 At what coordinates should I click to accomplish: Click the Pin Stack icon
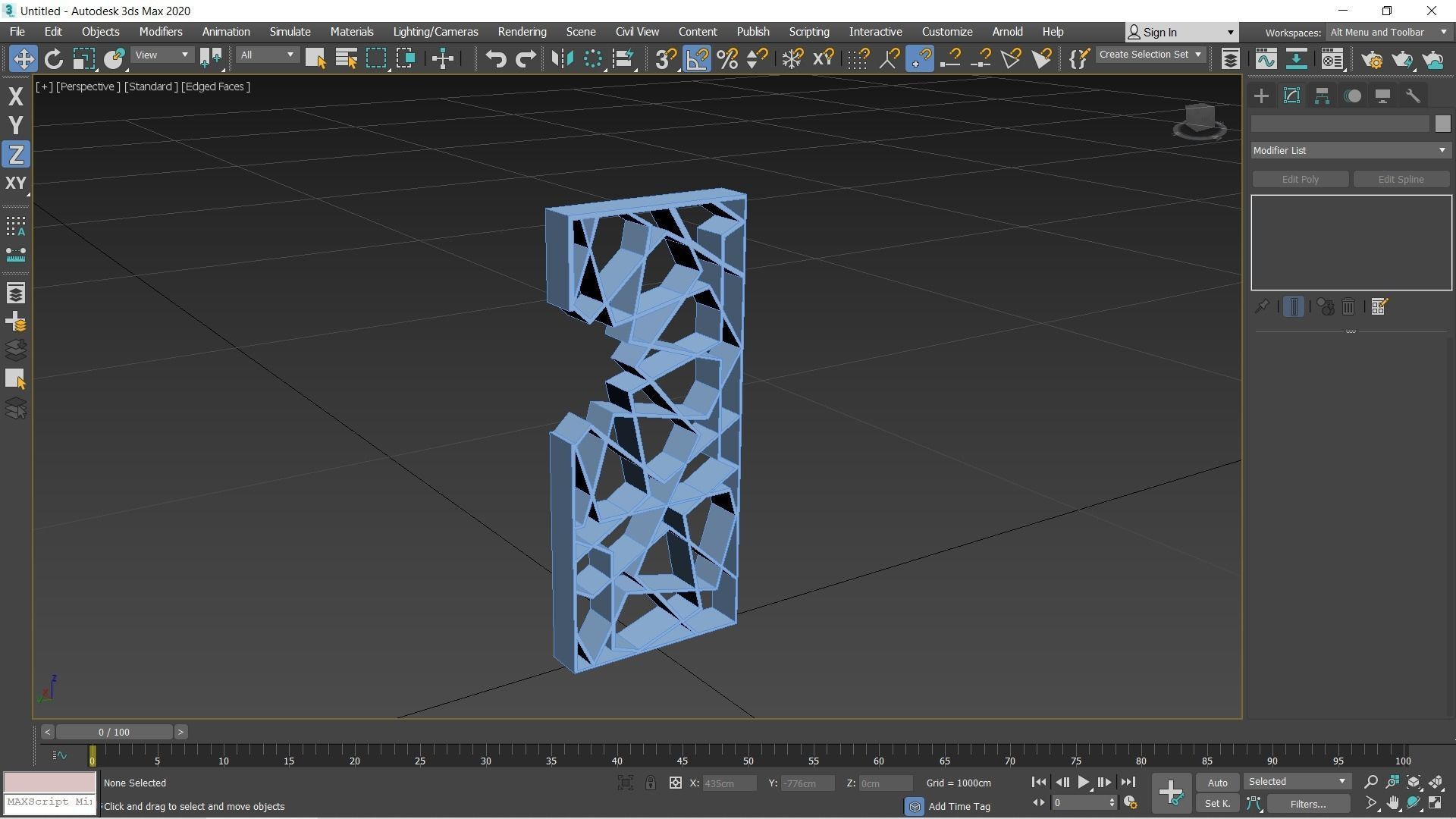click(1262, 306)
